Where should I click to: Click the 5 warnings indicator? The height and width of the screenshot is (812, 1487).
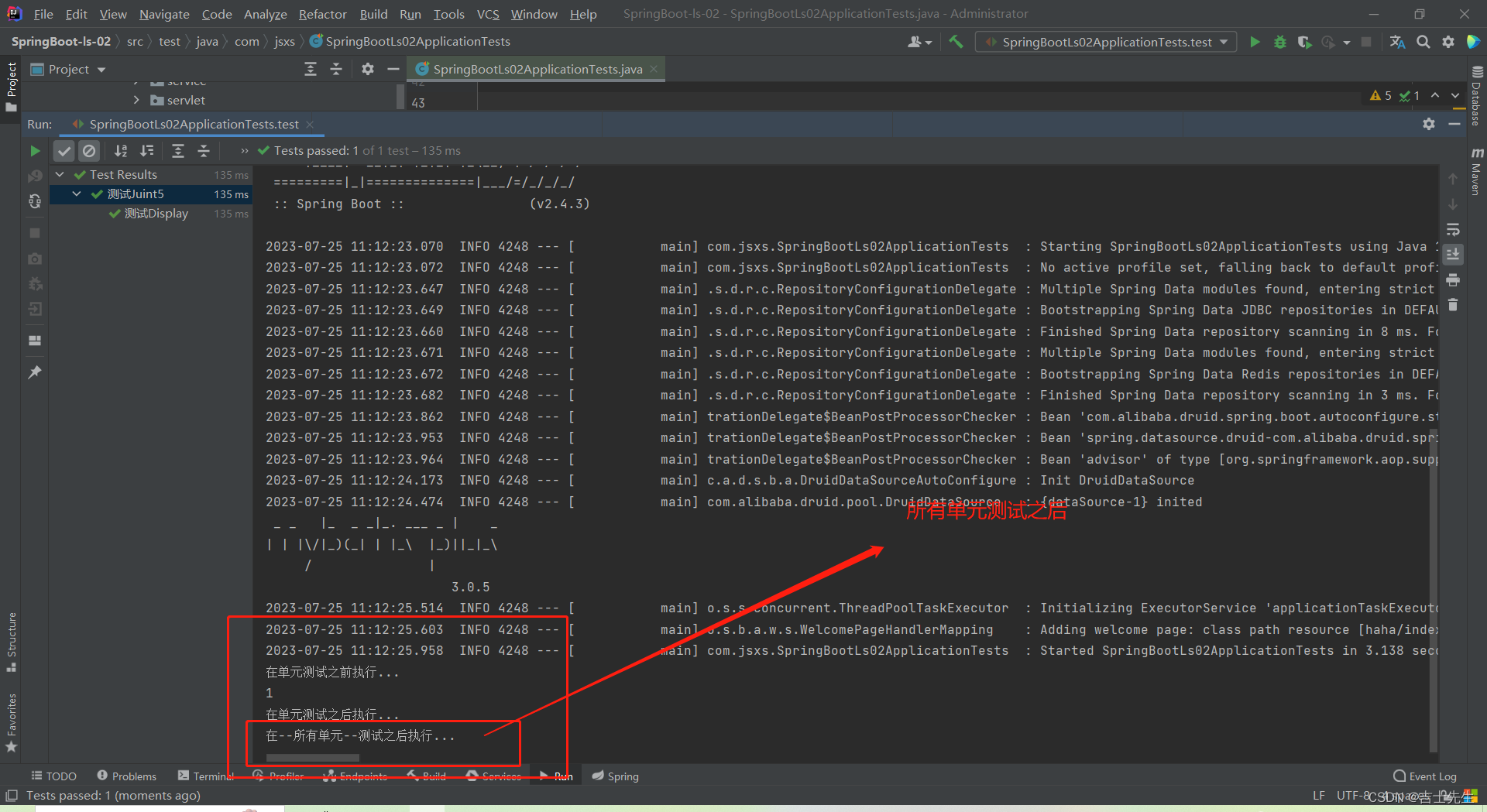coord(1381,95)
